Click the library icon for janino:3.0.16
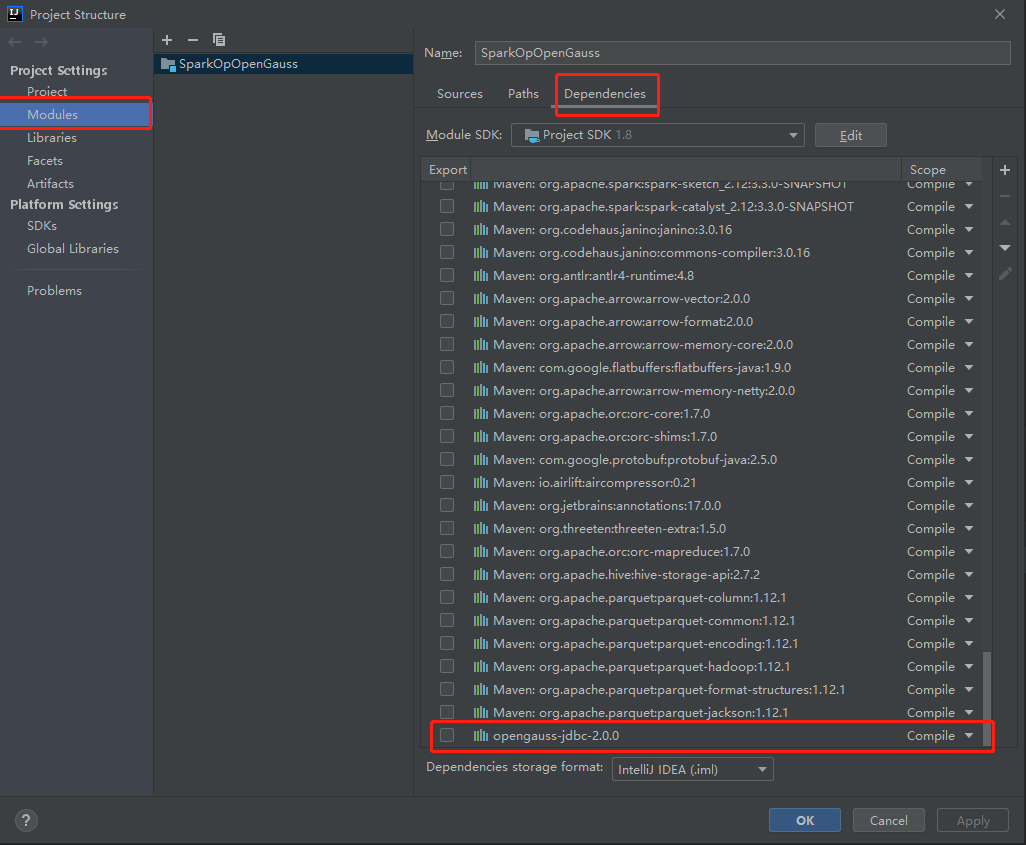The image size is (1026, 845). point(481,230)
